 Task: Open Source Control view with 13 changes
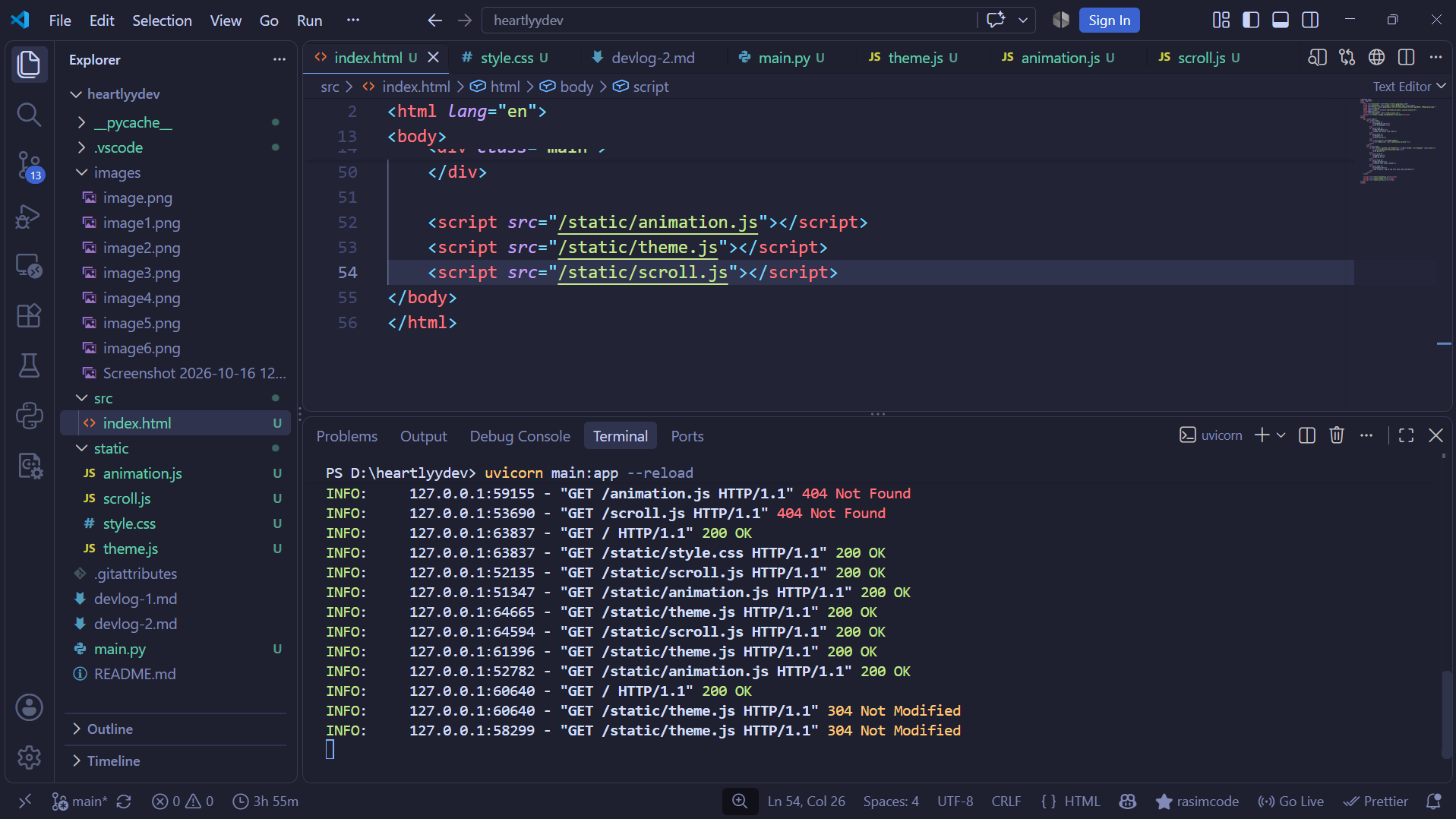point(29,165)
